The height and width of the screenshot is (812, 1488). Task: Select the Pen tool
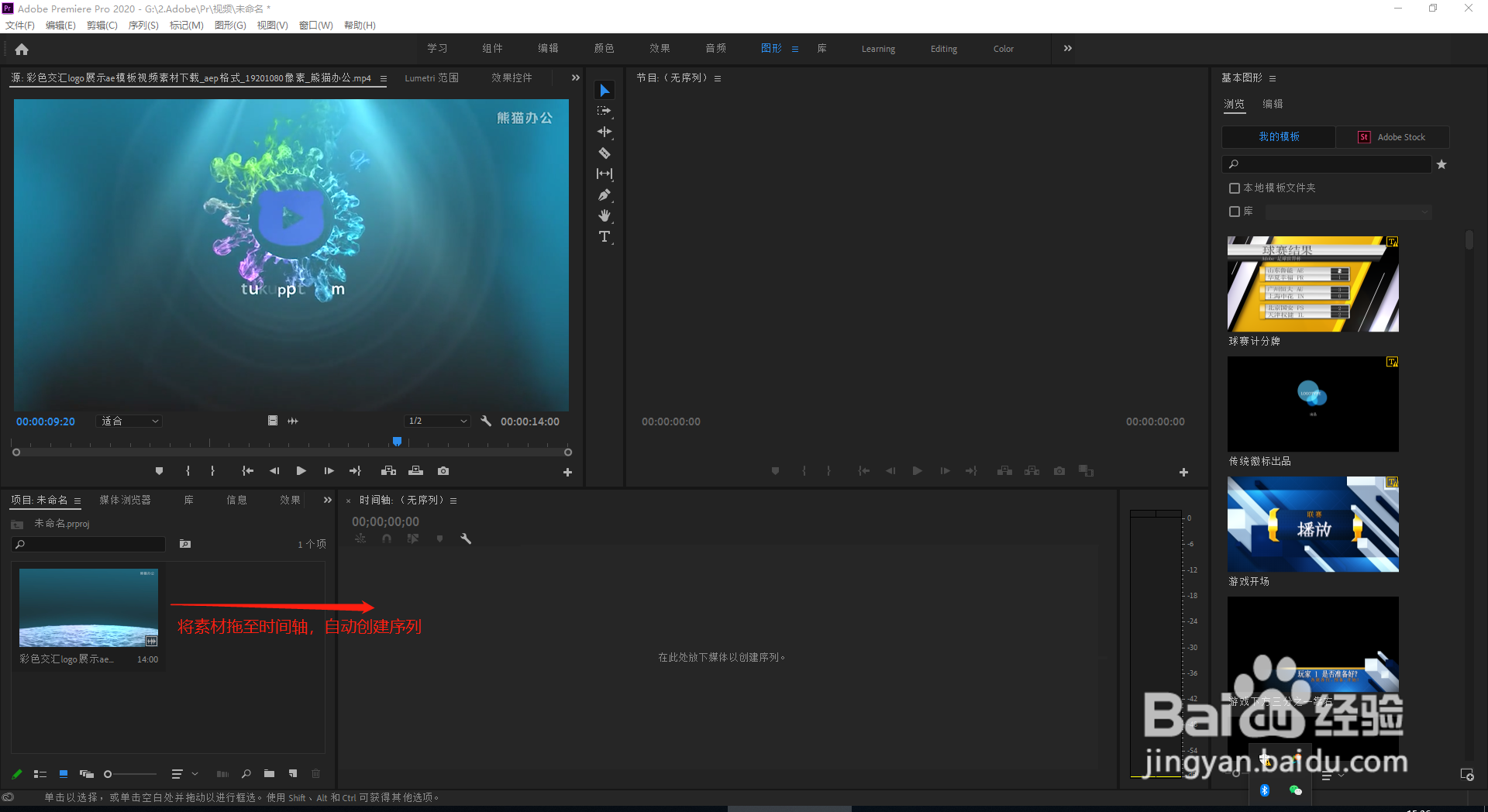click(x=604, y=195)
